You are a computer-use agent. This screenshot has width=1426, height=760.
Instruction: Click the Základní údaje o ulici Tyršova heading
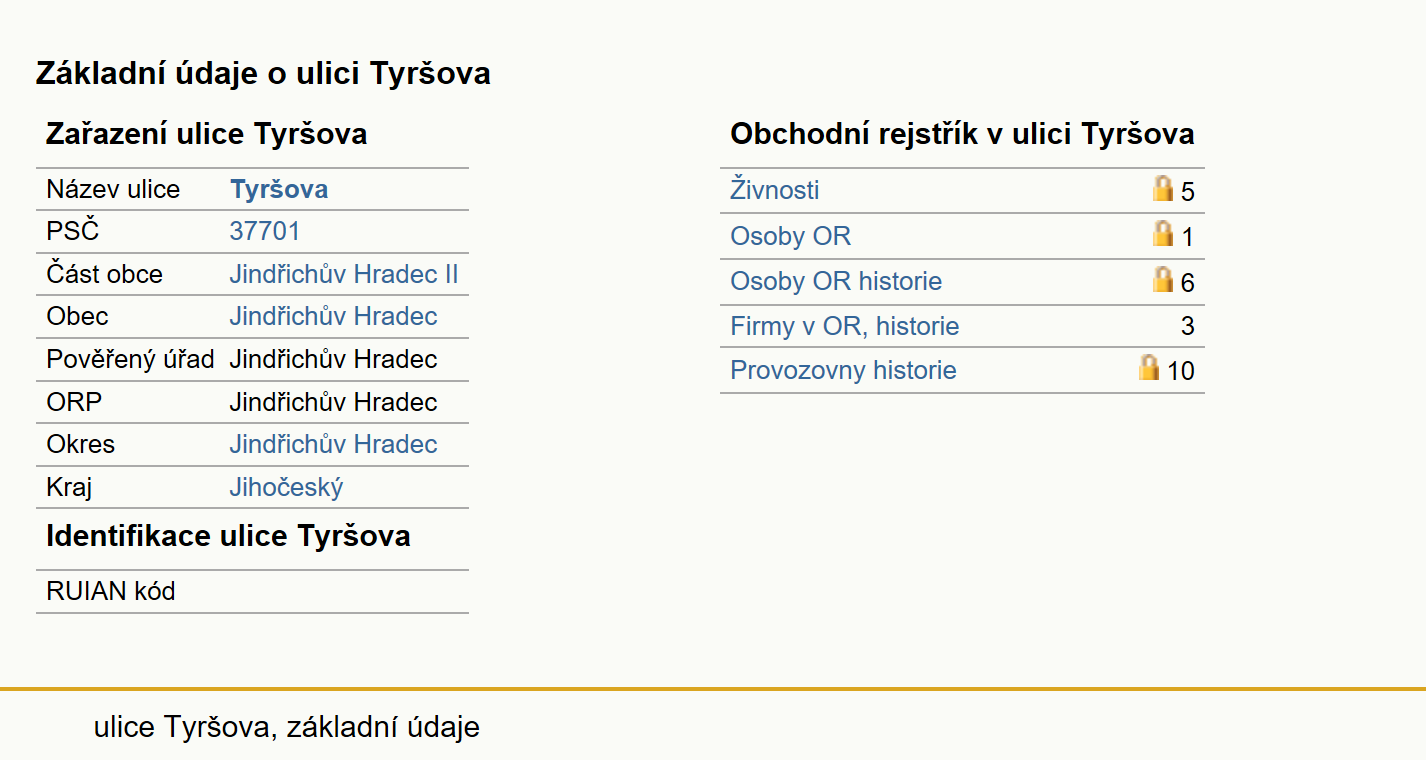coord(263,73)
